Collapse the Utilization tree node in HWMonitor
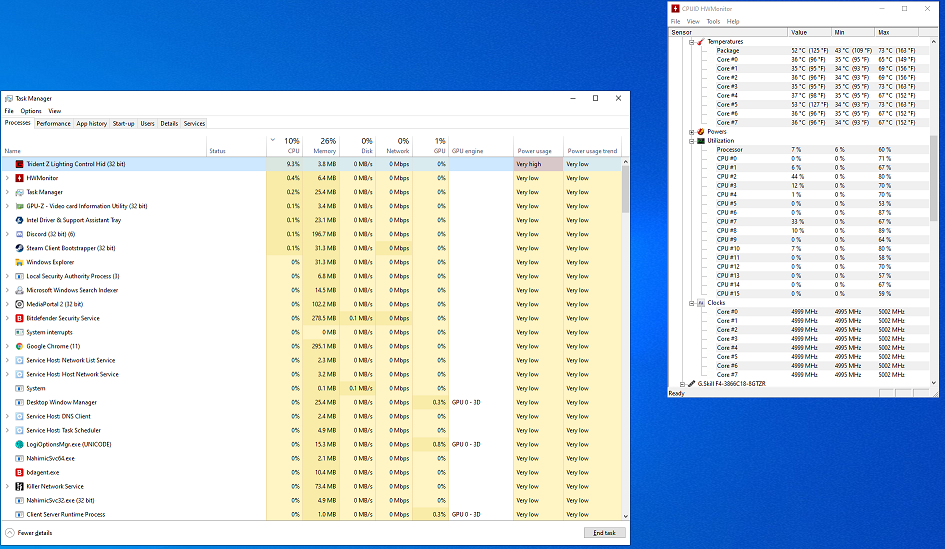The width and height of the screenshot is (945, 549). tap(691, 140)
